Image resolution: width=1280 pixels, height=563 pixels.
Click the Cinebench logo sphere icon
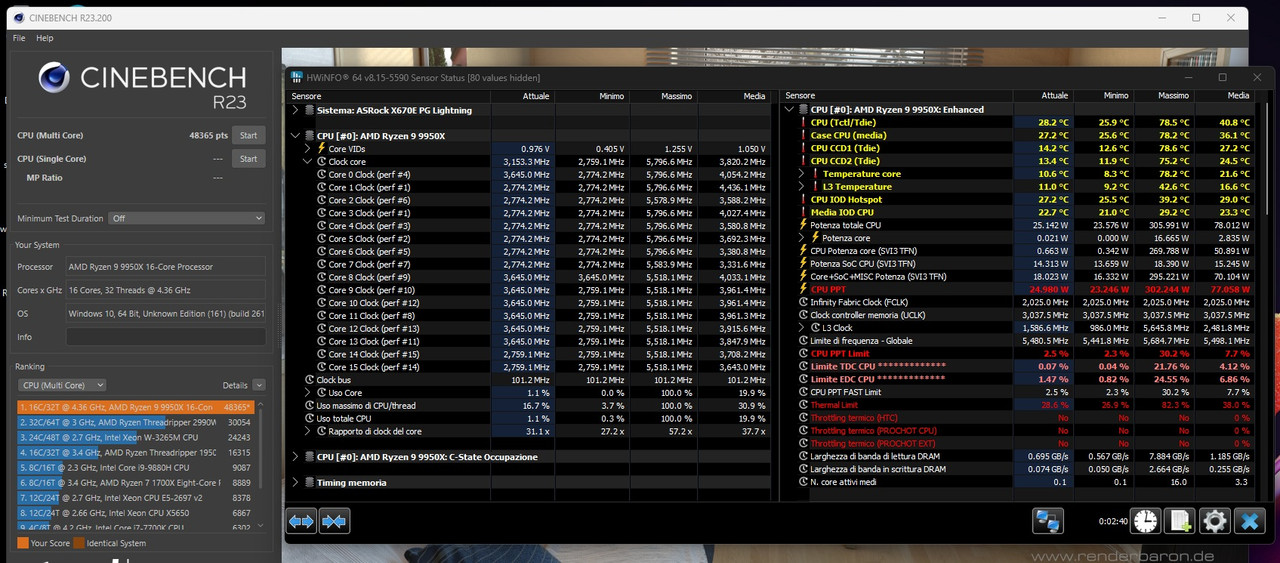(55, 78)
